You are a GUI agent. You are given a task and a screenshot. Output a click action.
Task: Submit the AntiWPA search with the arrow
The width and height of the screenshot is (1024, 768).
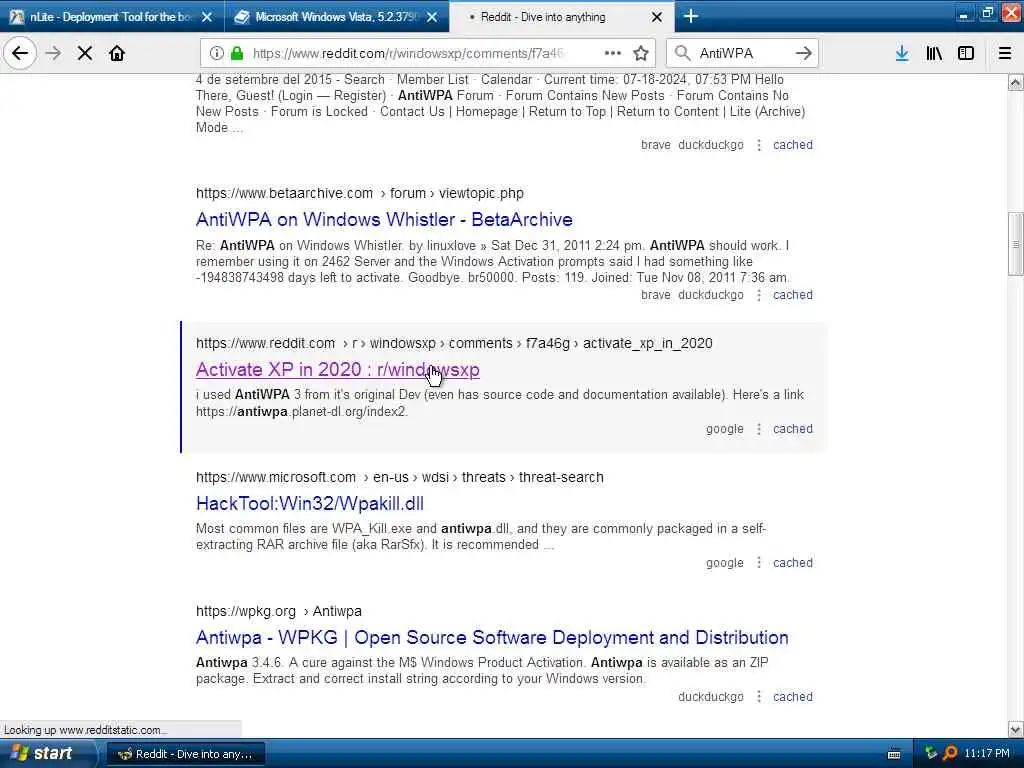pos(804,53)
